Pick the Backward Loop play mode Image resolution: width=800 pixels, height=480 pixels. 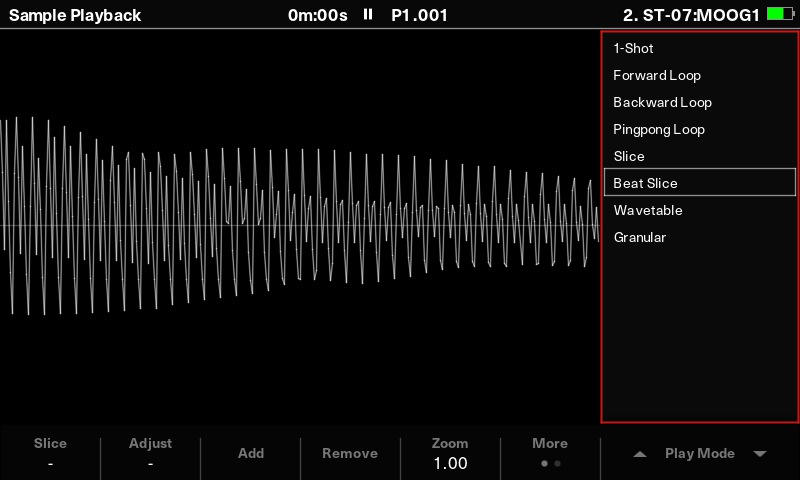699,103
